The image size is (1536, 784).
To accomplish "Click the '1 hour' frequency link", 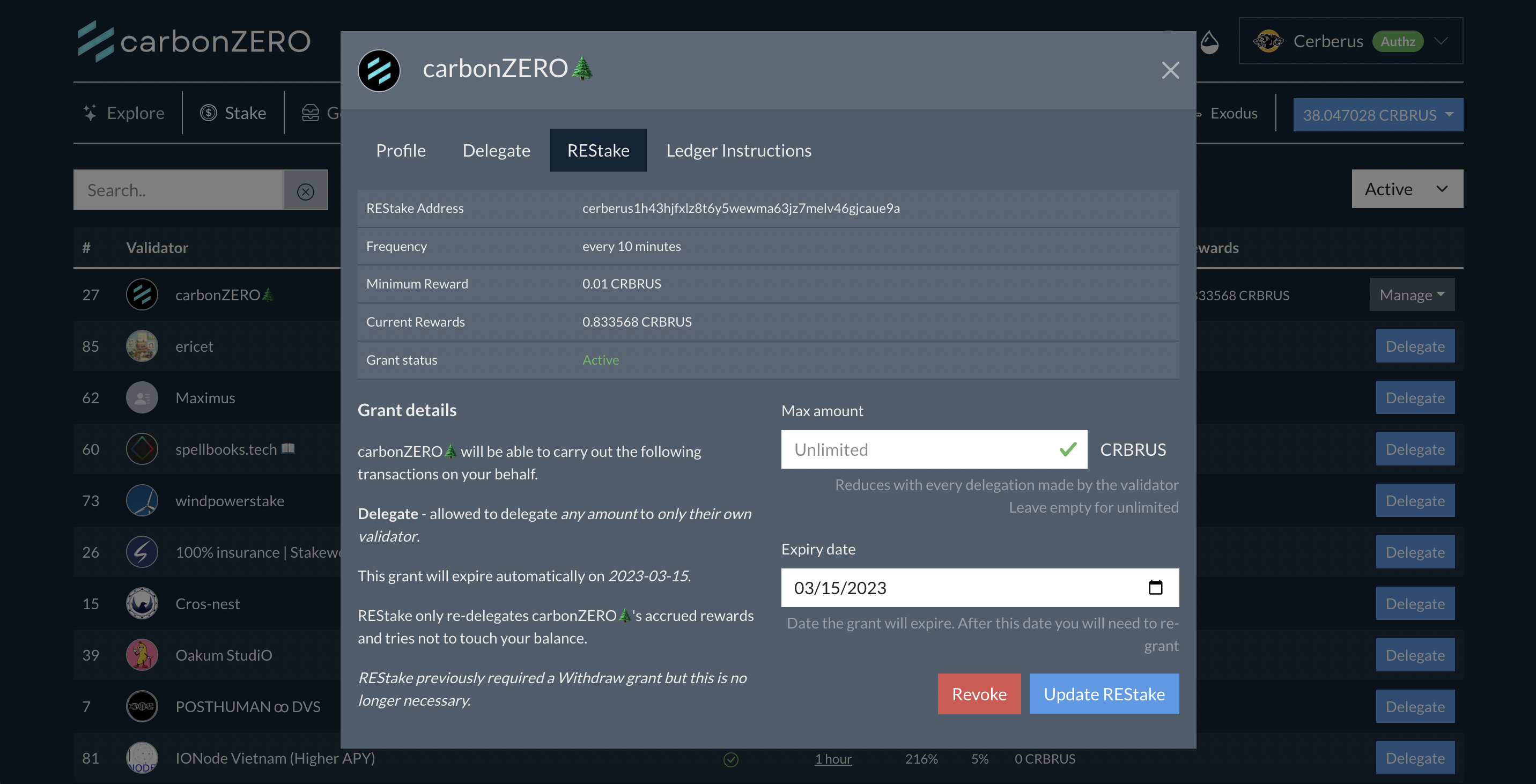I will (x=833, y=758).
